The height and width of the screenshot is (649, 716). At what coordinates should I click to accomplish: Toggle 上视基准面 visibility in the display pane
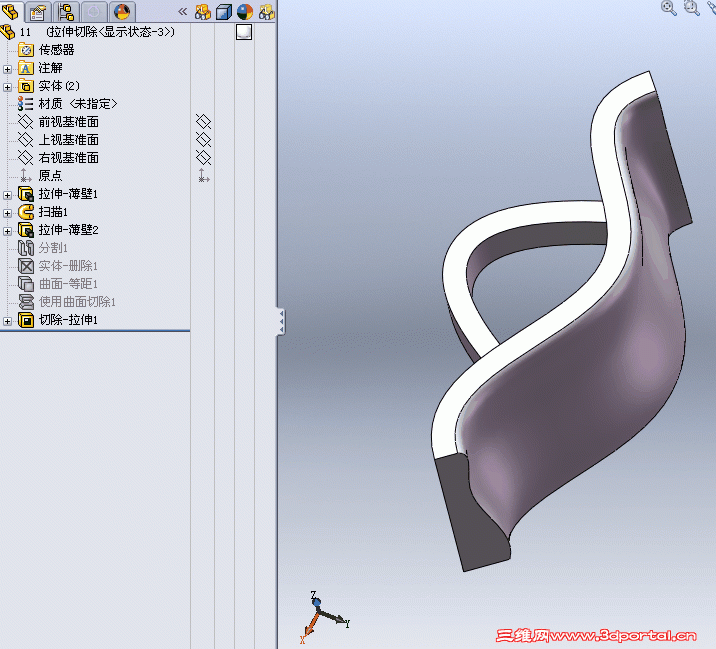[x=203, y=139]
